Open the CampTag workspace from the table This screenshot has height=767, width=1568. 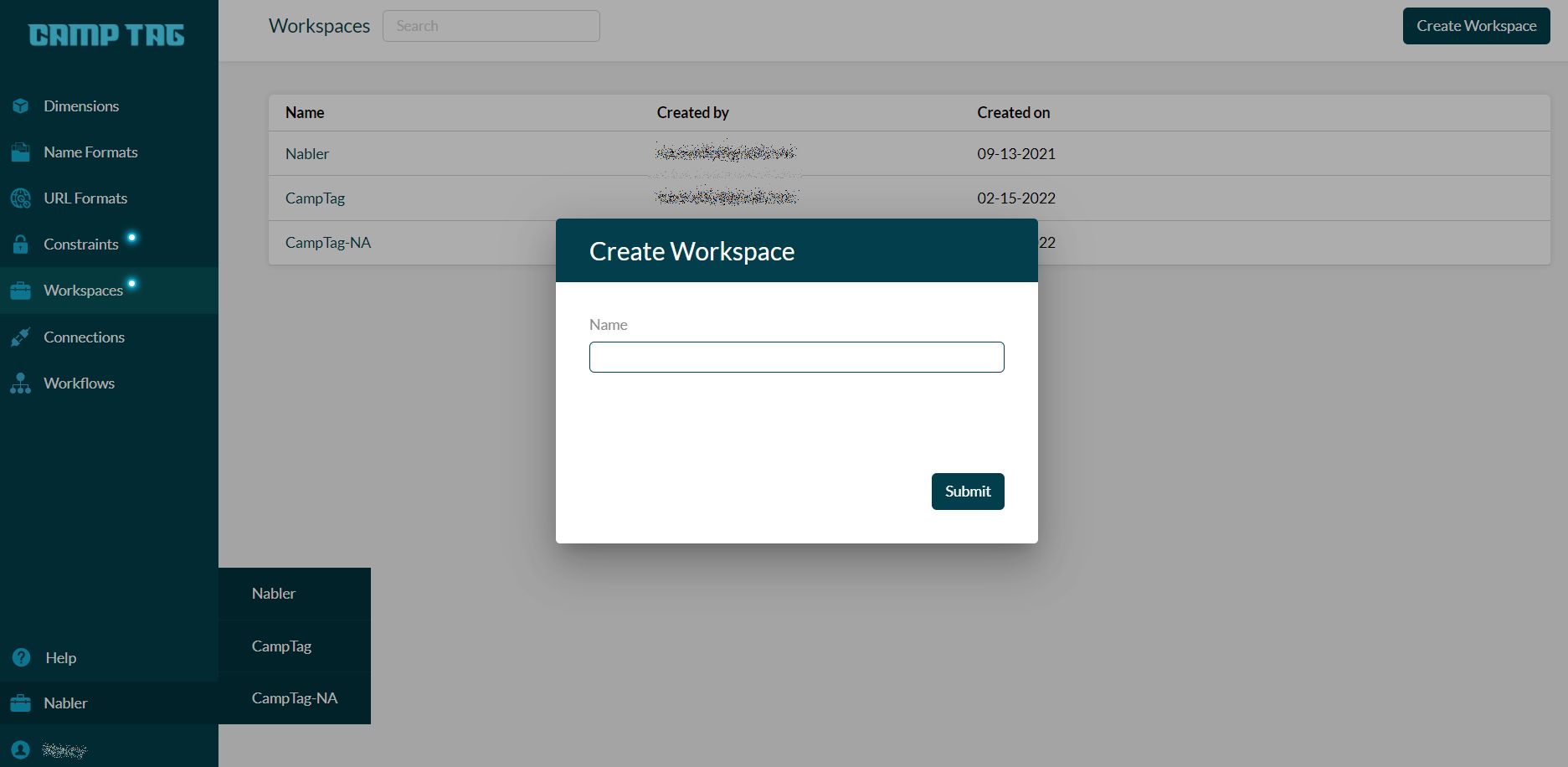coord(315,198)
